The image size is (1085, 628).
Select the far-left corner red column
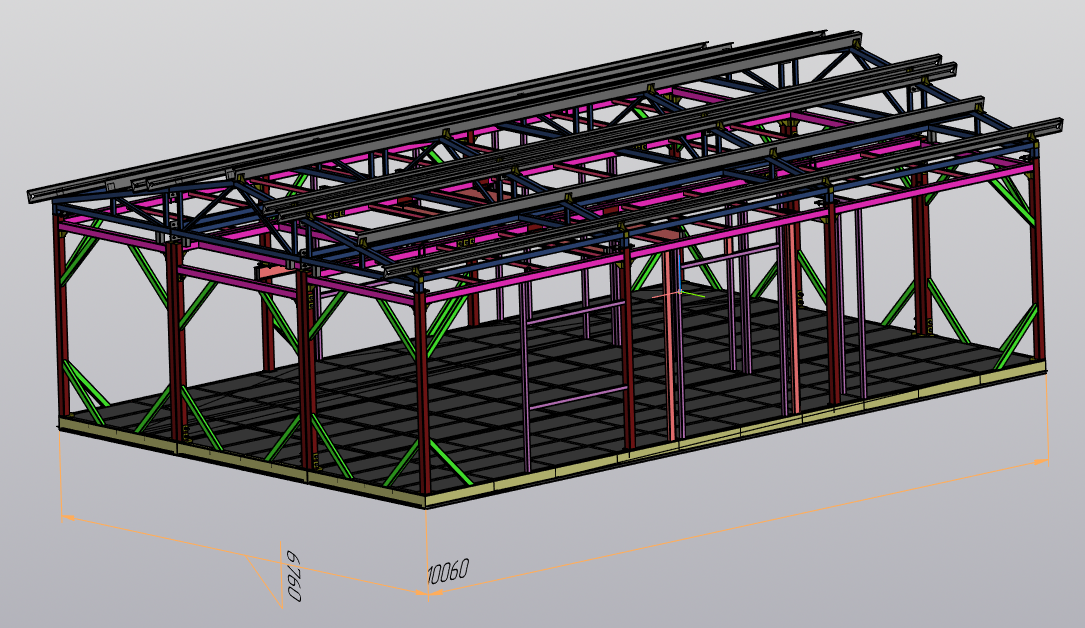point(62,311)
